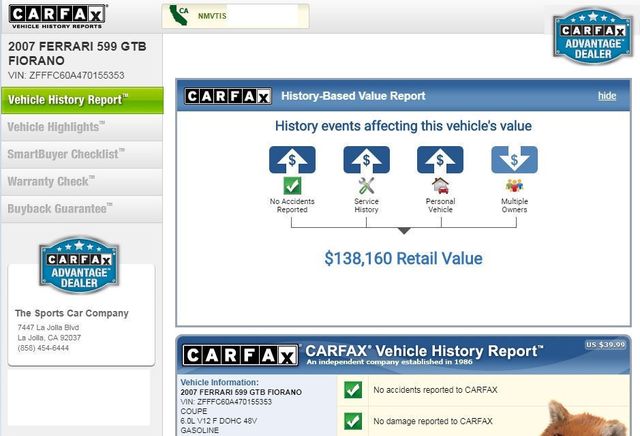Viewport: 640px width, 436px height.
Task: Click the Multiple Owners people icon
Action: pos(514,185)
